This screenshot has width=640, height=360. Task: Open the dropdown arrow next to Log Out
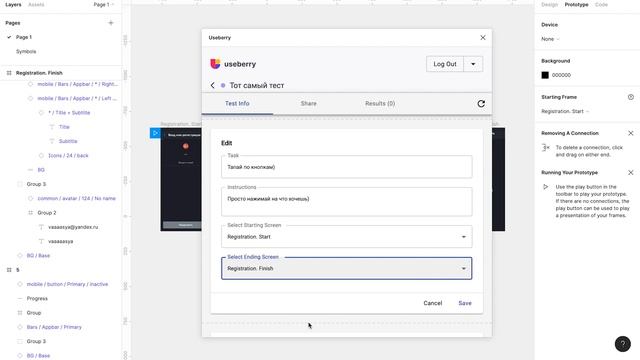tap(473, 64)
